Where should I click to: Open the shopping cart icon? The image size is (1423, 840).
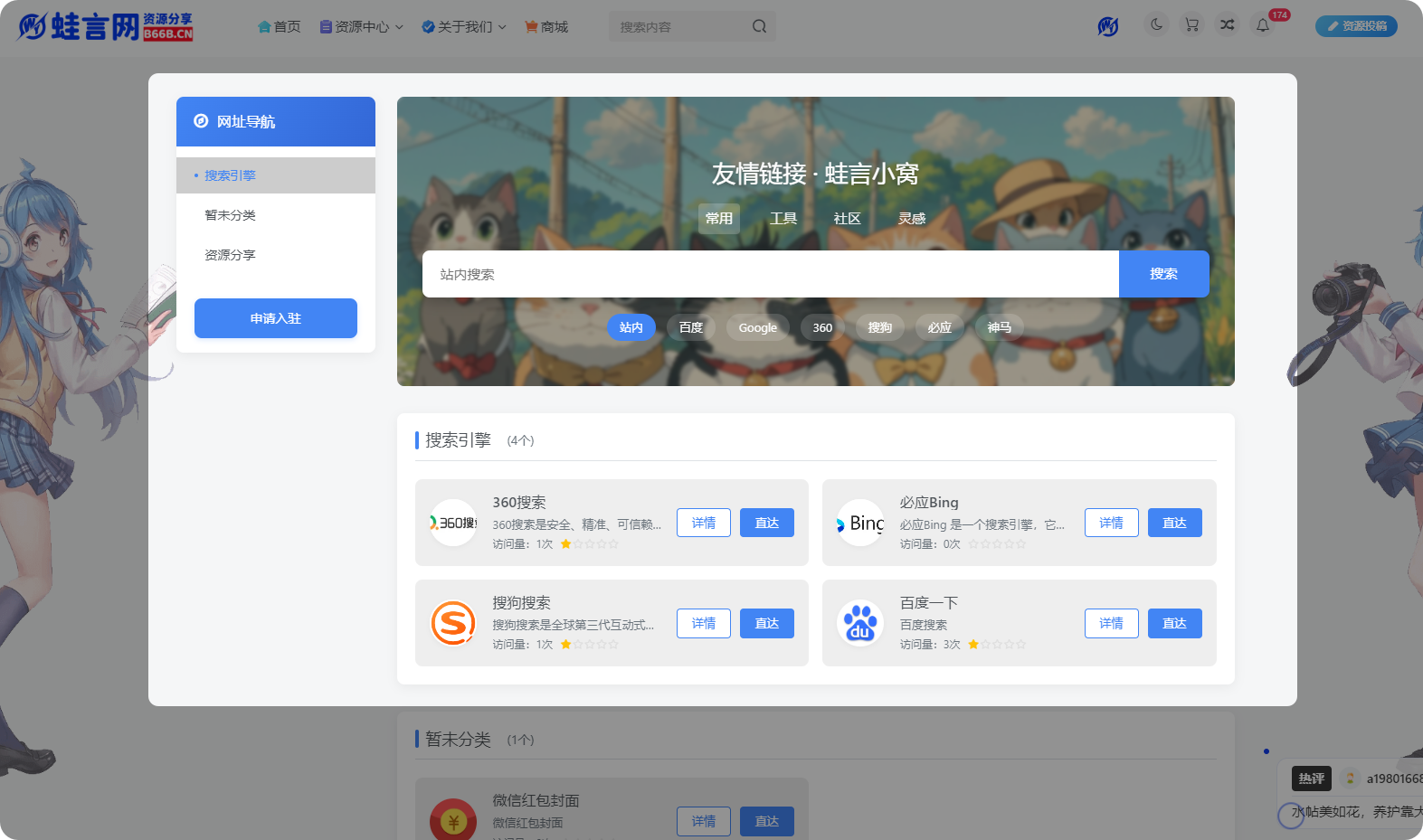coord(1192,25)
